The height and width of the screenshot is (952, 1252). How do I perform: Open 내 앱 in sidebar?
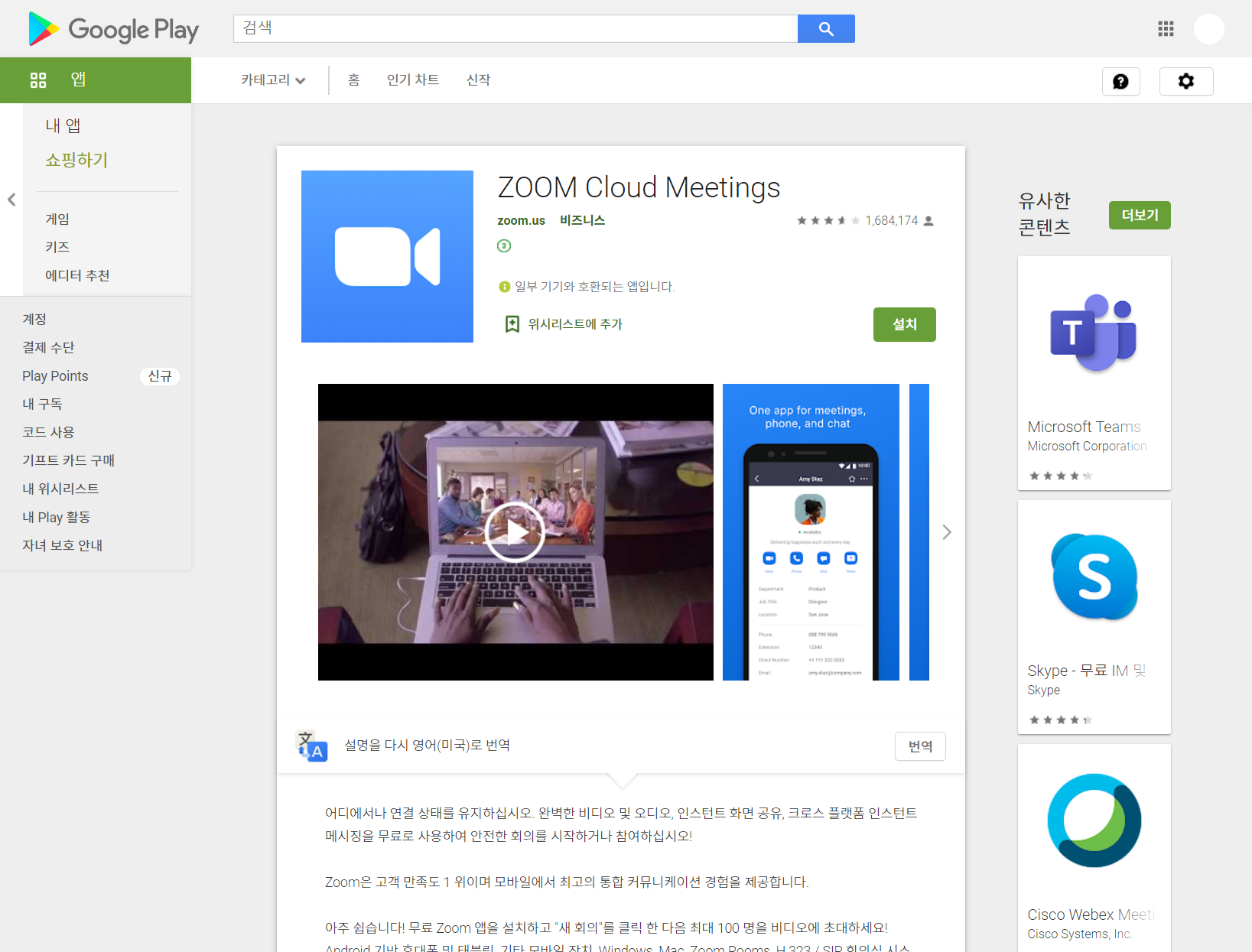[63, 125]
